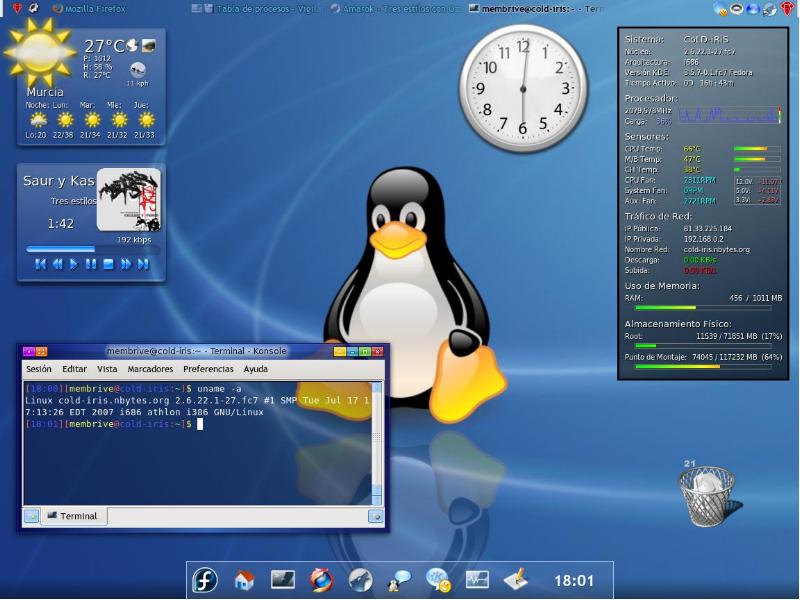Open the home folder icon in the dock
This screenshot has width=800, height=600.
tap(244, 580)
